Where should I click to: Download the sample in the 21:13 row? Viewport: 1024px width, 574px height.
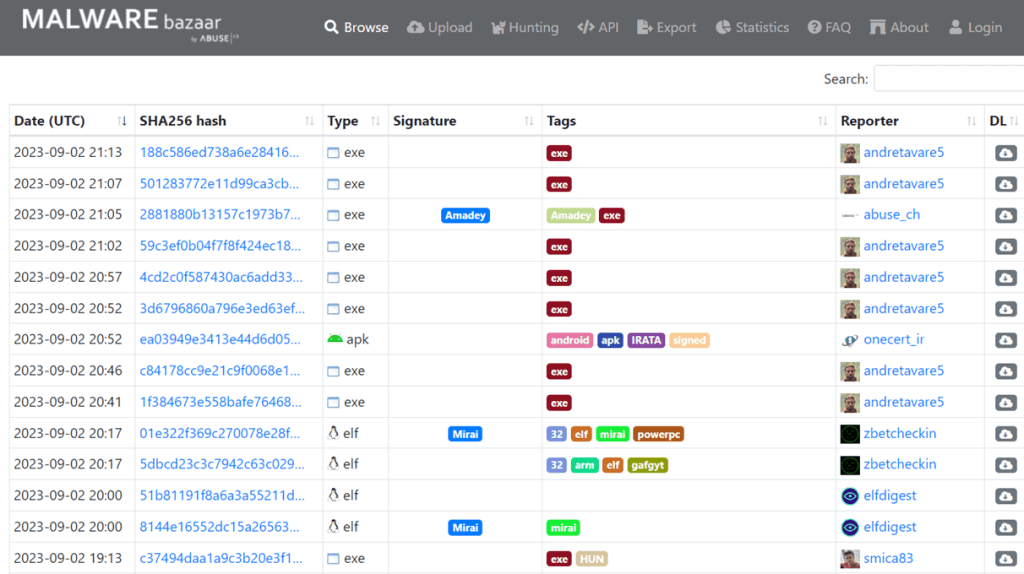click(1005, 153)
